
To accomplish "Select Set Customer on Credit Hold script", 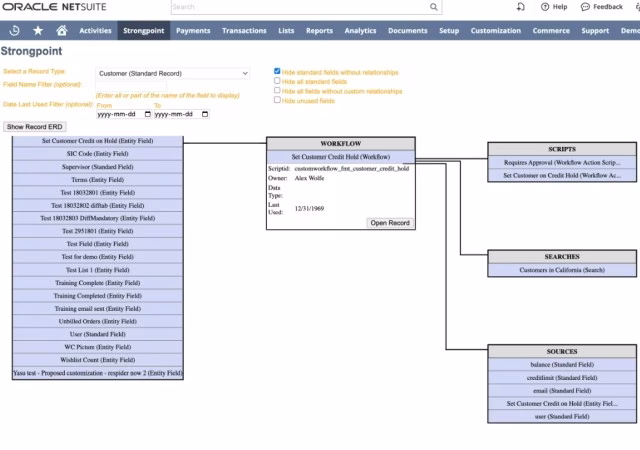I will tap(562, 176).
